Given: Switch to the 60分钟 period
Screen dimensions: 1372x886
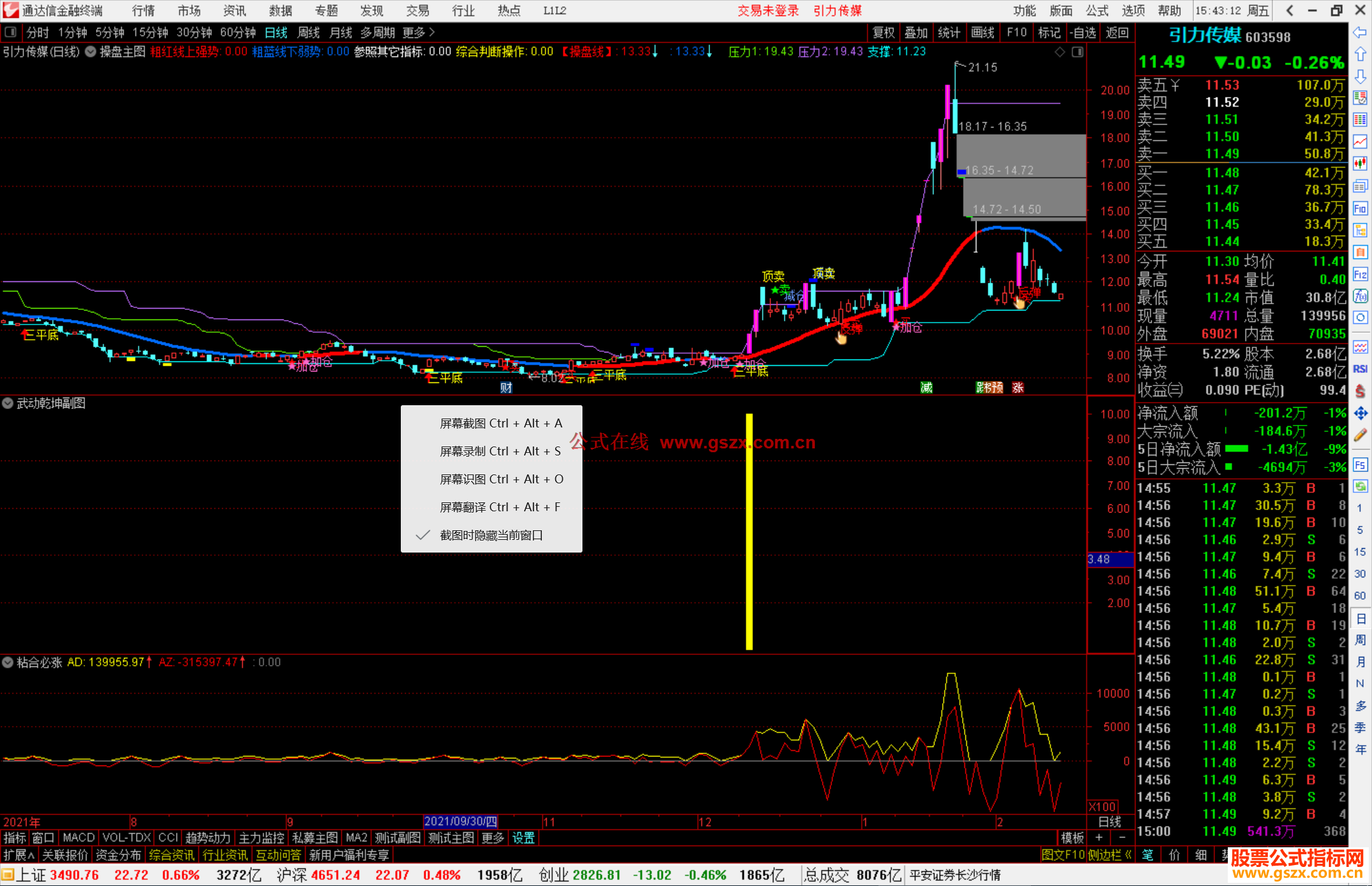Looking at the screenshot, I should click(238, 32).
